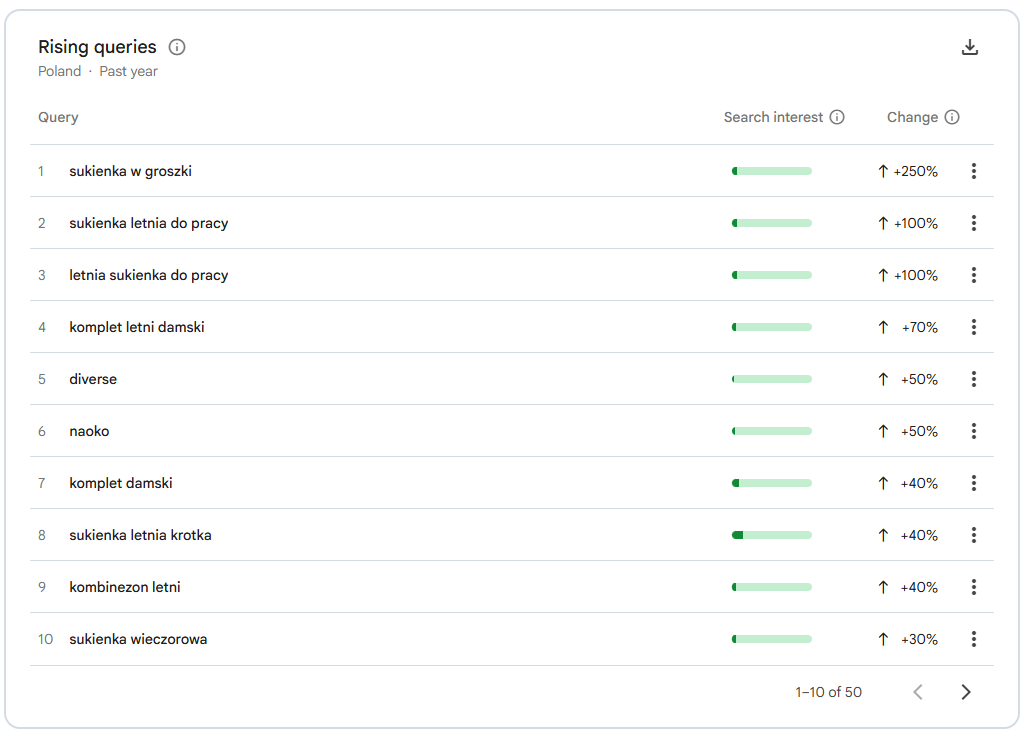Click the Rising queries title
Screen dimensions: 1023x735
click(x=97, y=47)
